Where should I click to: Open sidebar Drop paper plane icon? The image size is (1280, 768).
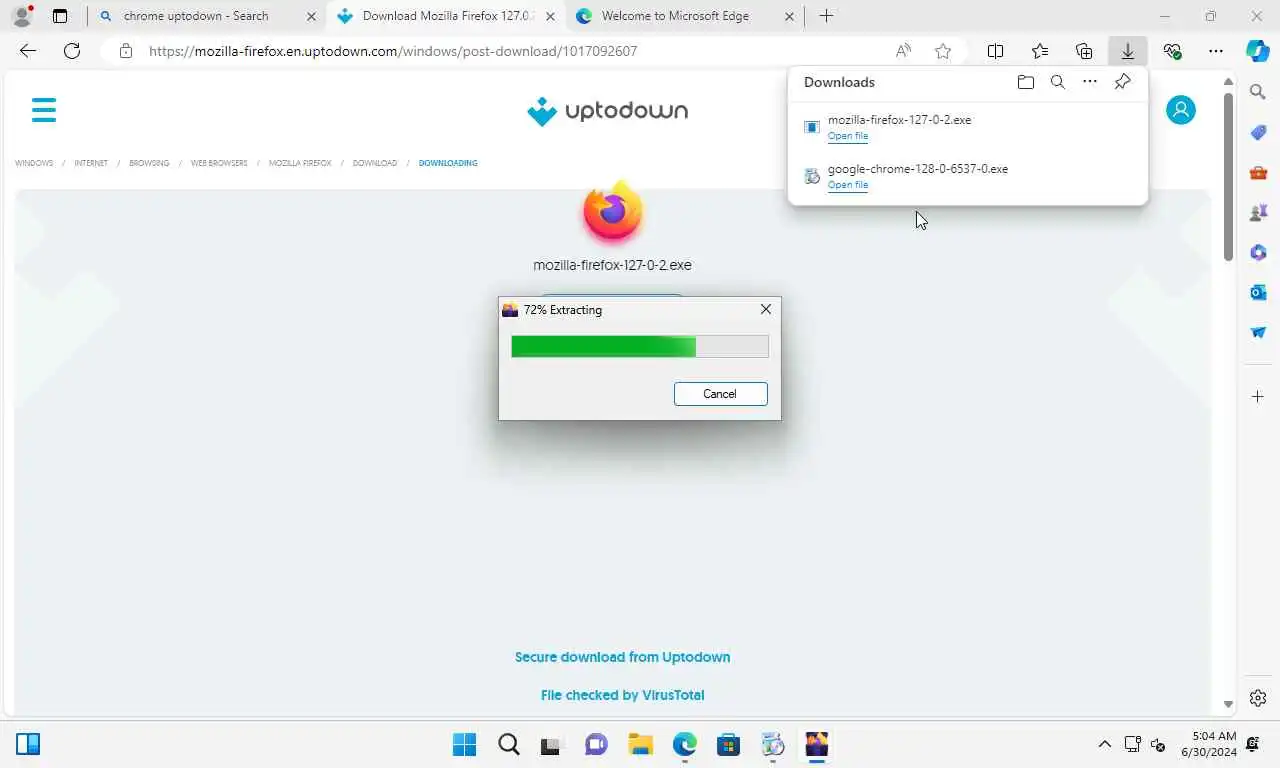[x=1258, y=332]
